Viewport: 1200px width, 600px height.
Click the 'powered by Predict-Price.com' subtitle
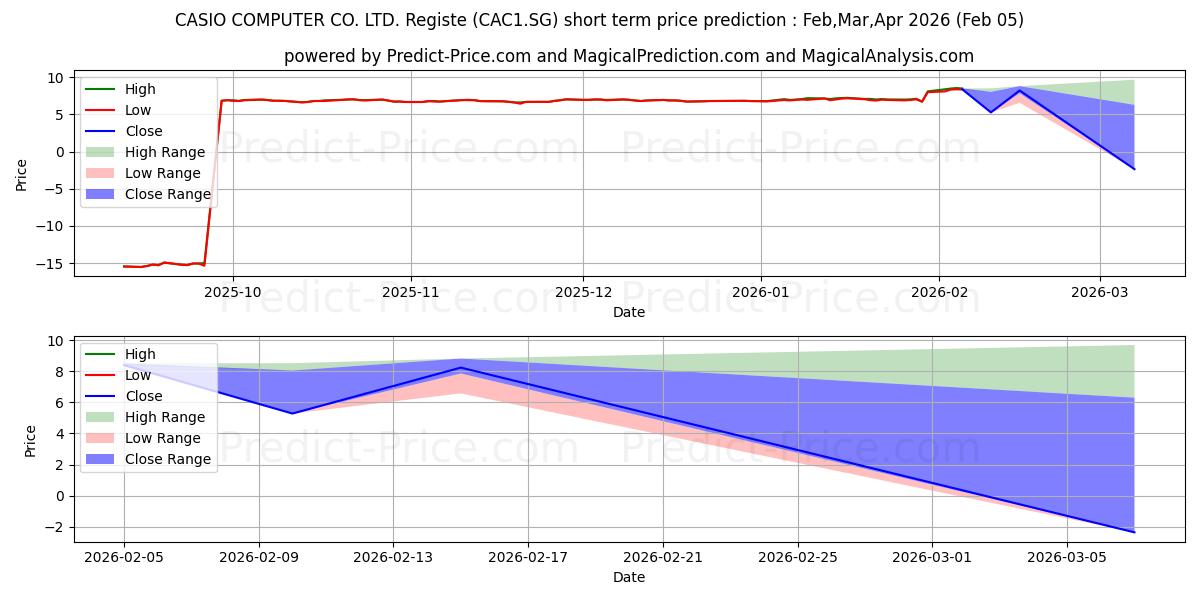pos(629,56)
